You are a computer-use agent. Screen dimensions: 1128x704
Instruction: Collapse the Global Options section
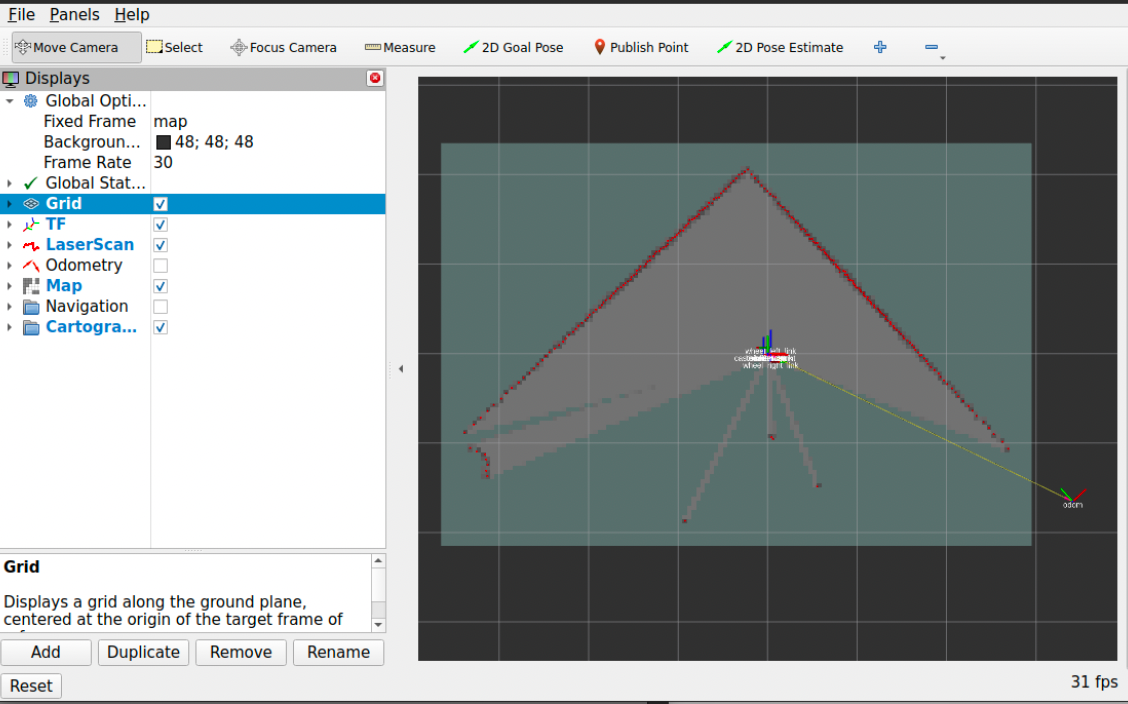click(9, 101)
